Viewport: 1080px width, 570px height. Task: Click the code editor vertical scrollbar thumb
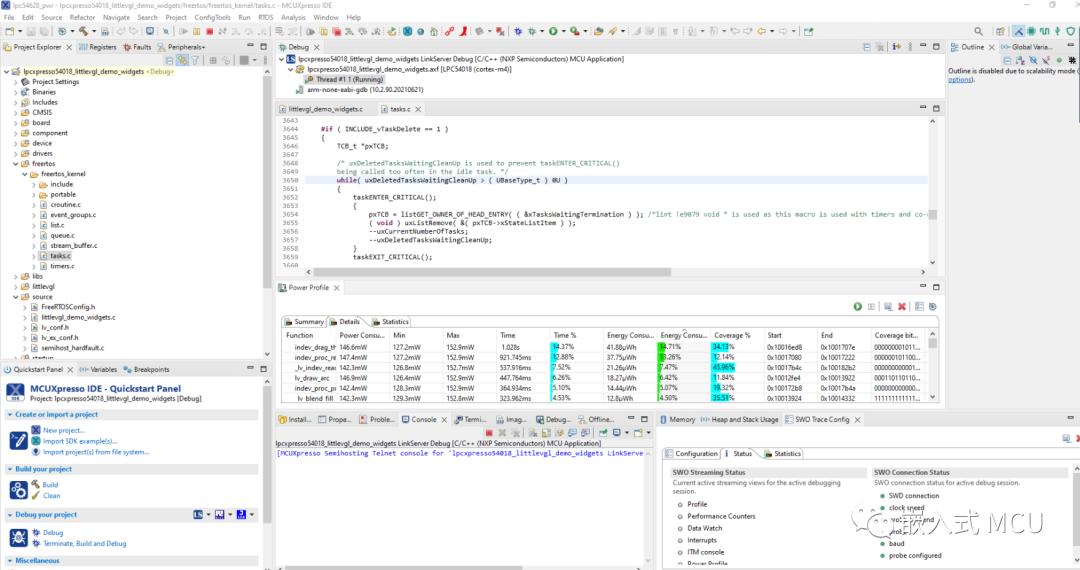coord(933,214)
